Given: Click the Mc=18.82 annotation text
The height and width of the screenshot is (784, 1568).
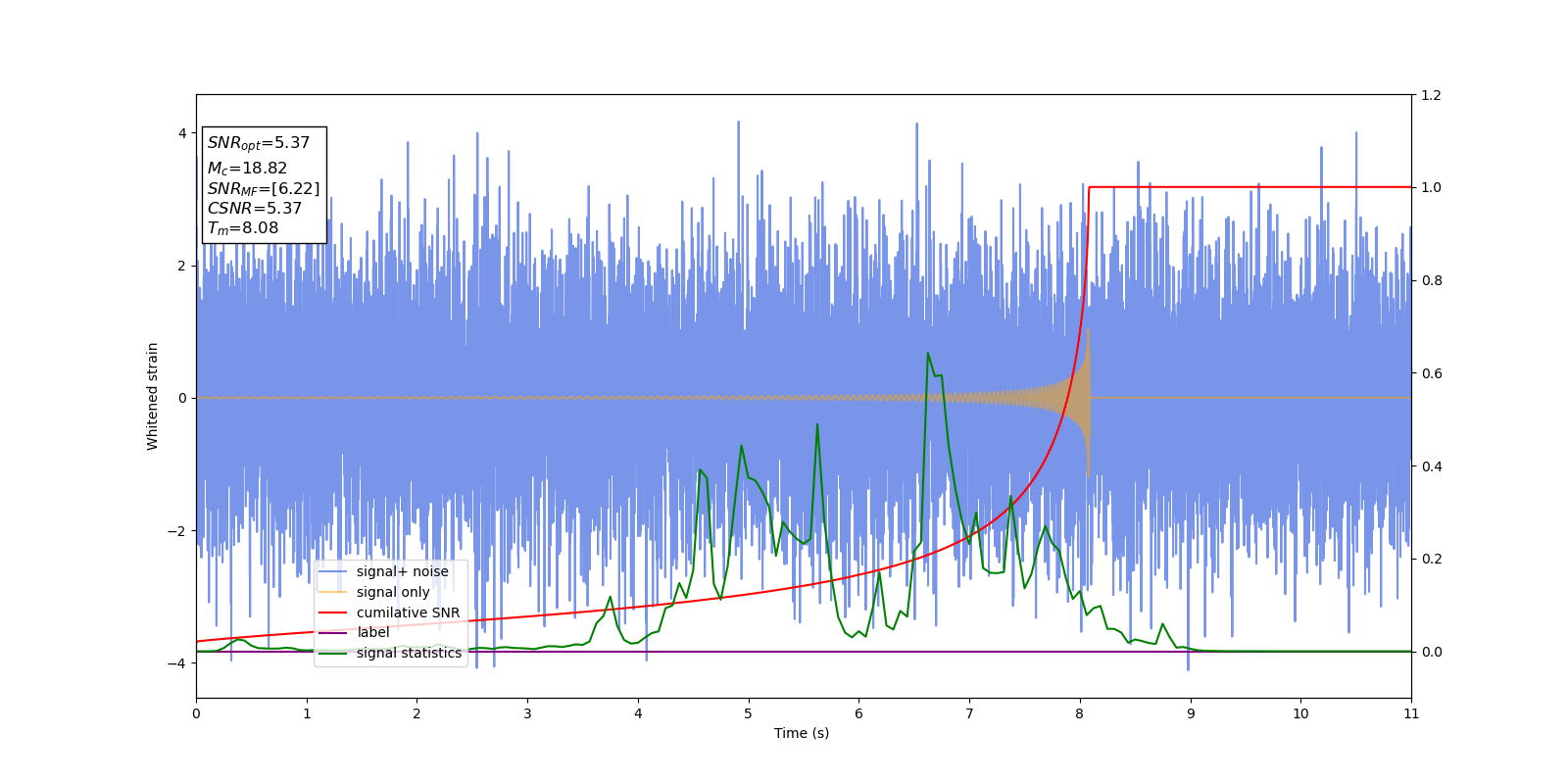Looking at the screenshot, I should [247, 169].
